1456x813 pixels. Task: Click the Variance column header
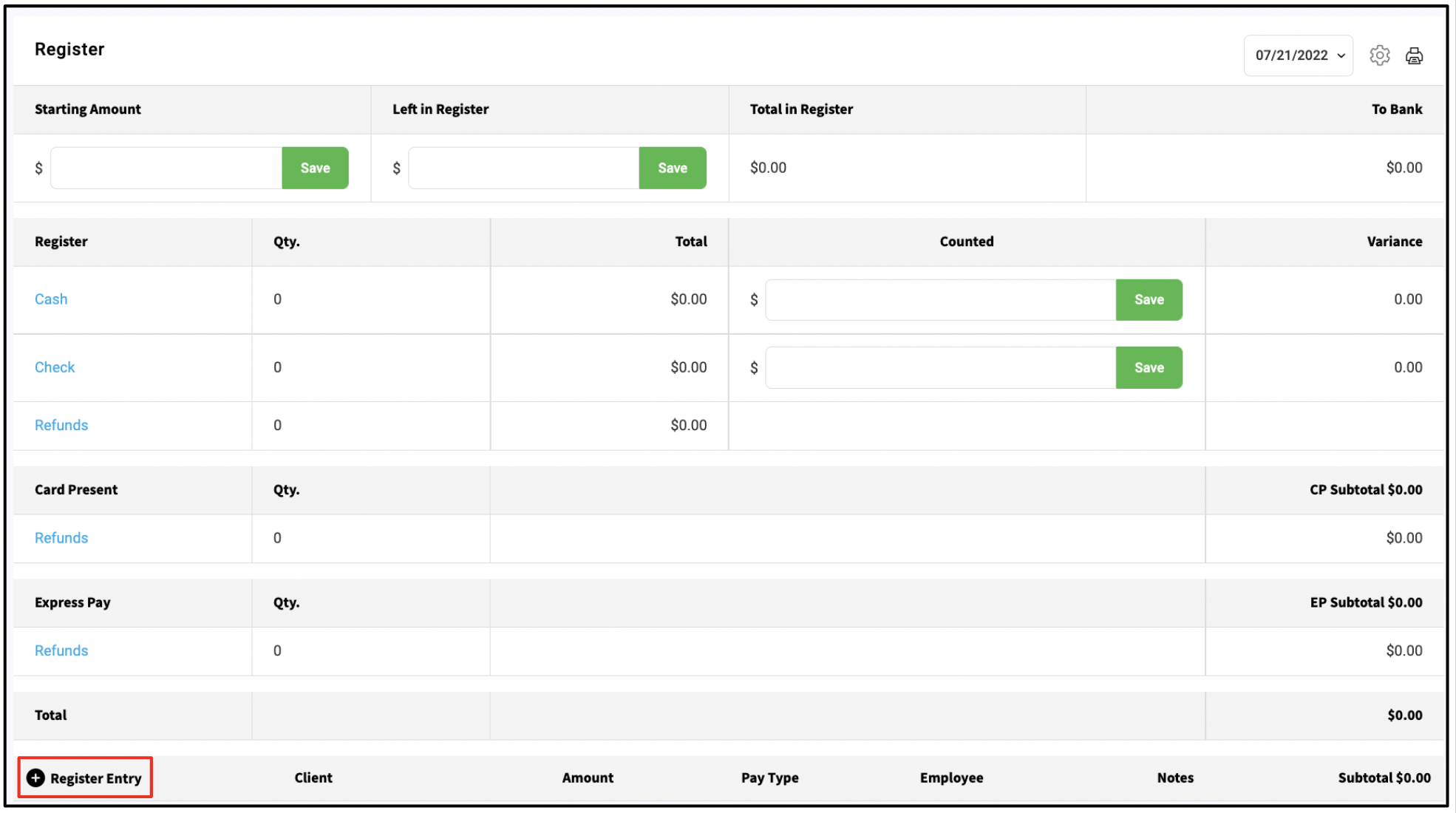1395,242
